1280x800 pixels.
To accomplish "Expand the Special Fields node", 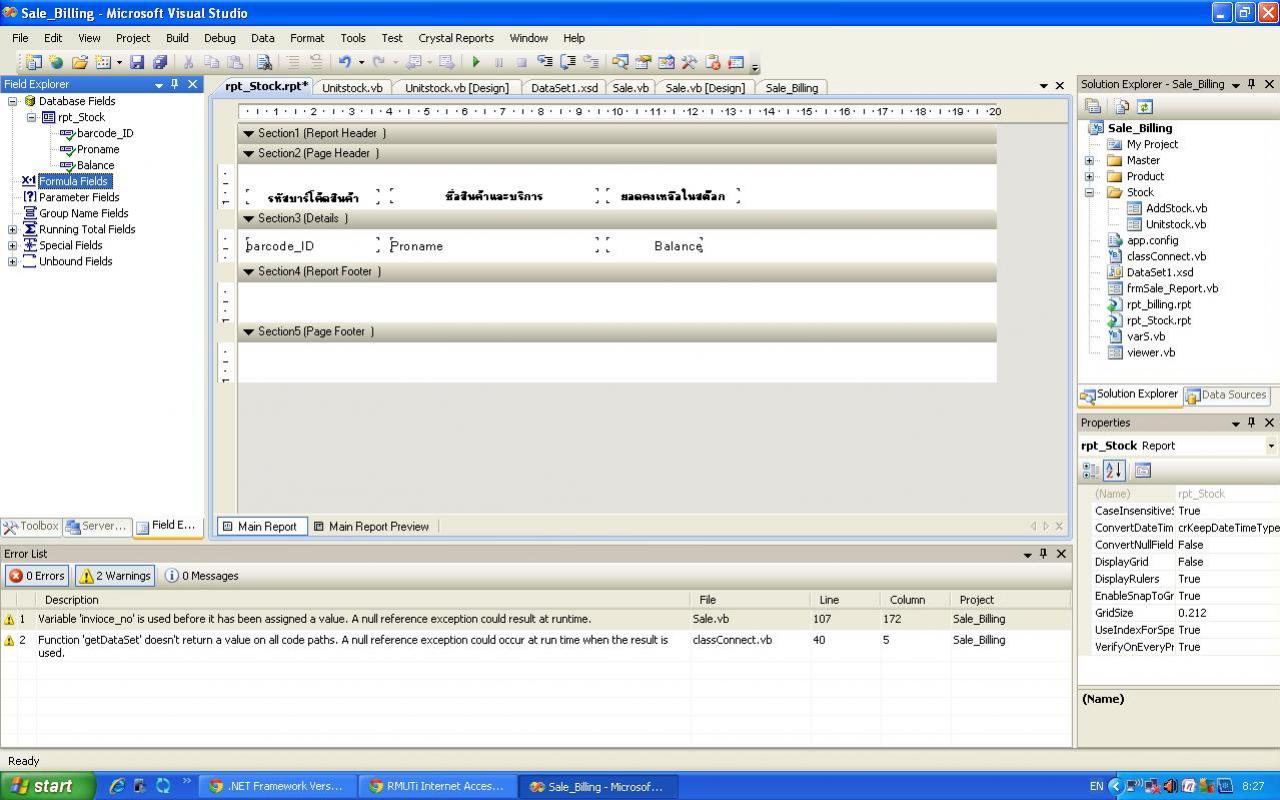I will tap(12, 245).
